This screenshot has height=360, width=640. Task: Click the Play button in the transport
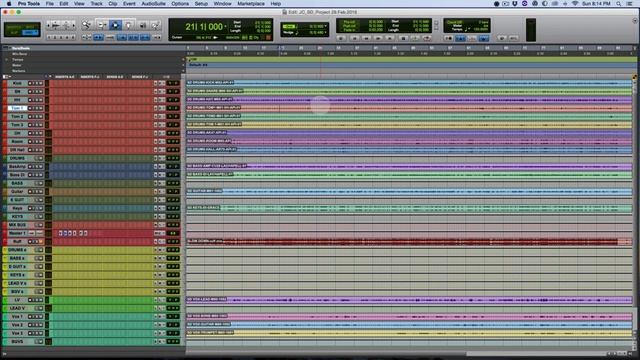click(x=415, y=38)
